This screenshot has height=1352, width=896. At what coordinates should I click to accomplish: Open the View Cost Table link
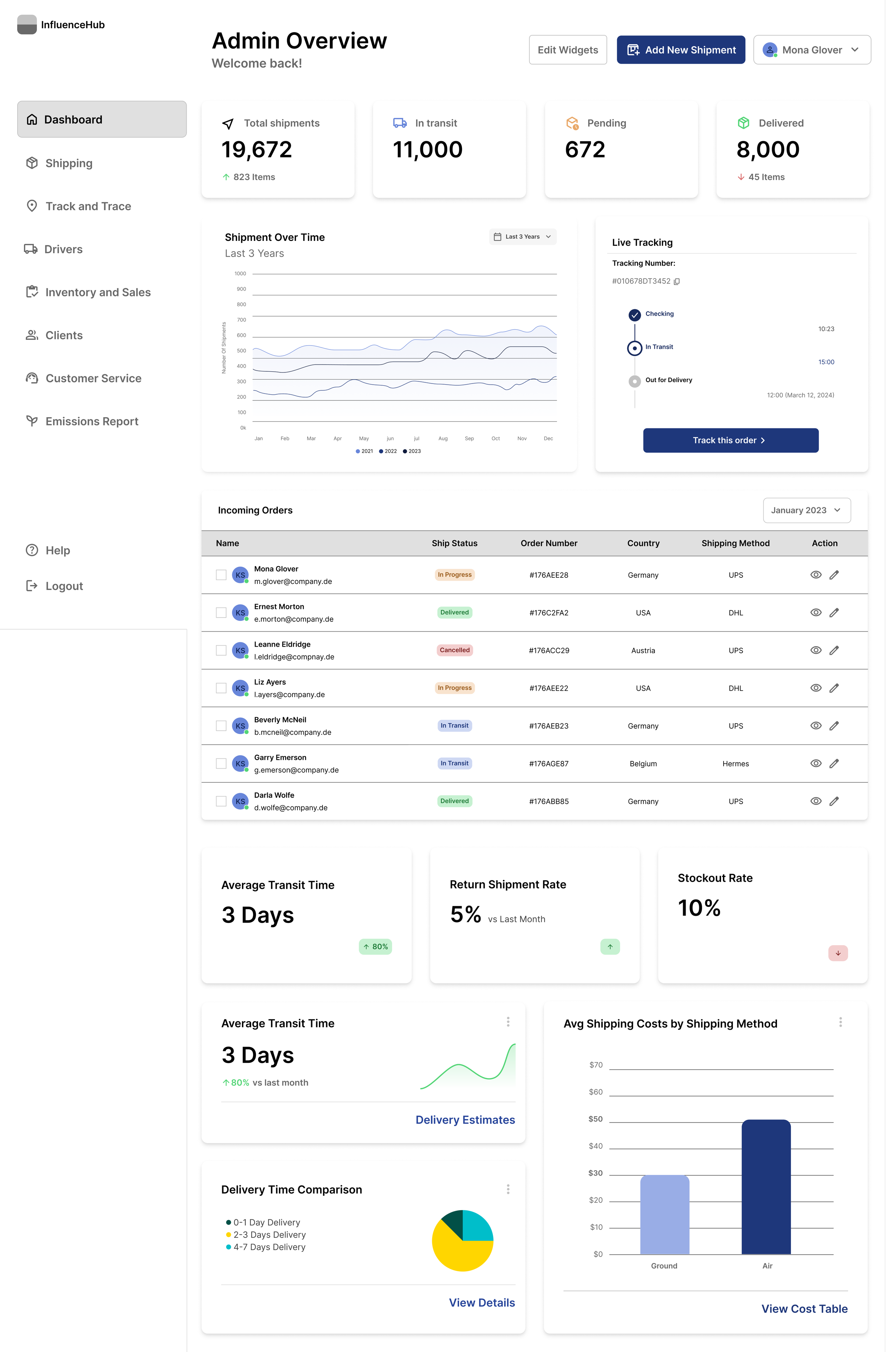pos(804,1309)
